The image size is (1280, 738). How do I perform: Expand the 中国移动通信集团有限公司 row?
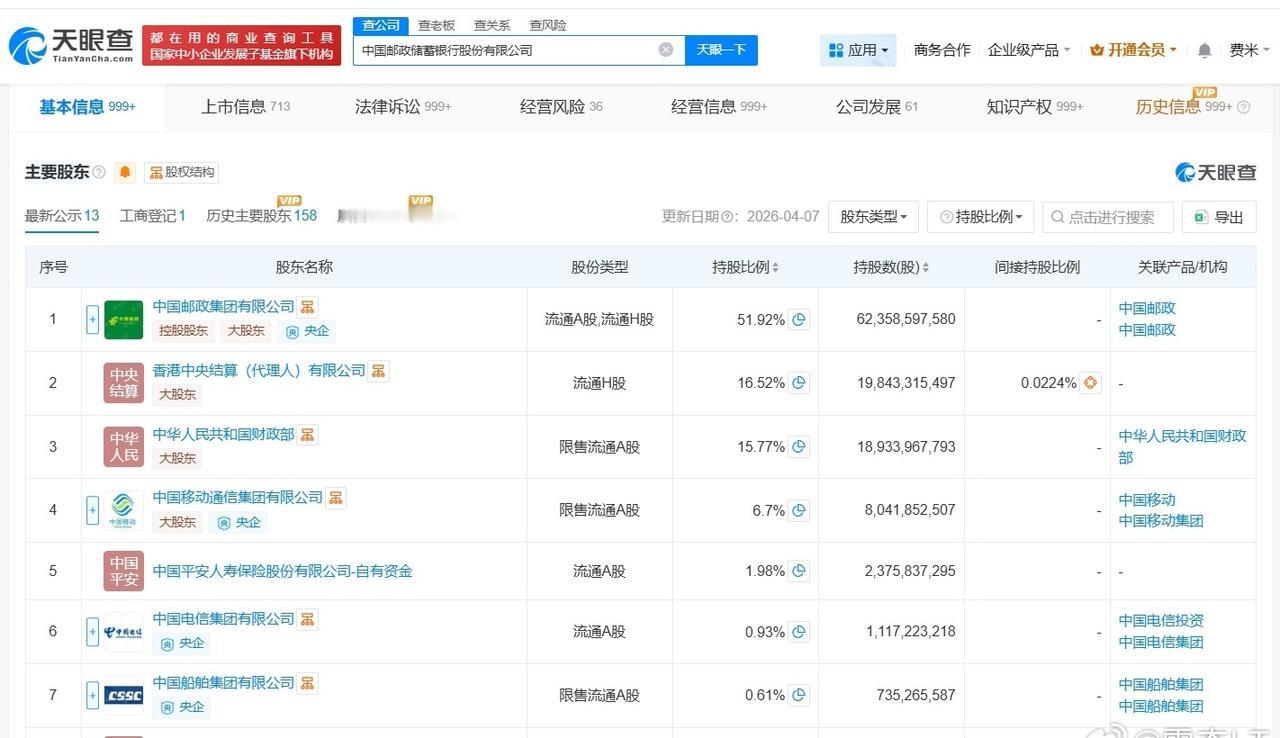93,510
